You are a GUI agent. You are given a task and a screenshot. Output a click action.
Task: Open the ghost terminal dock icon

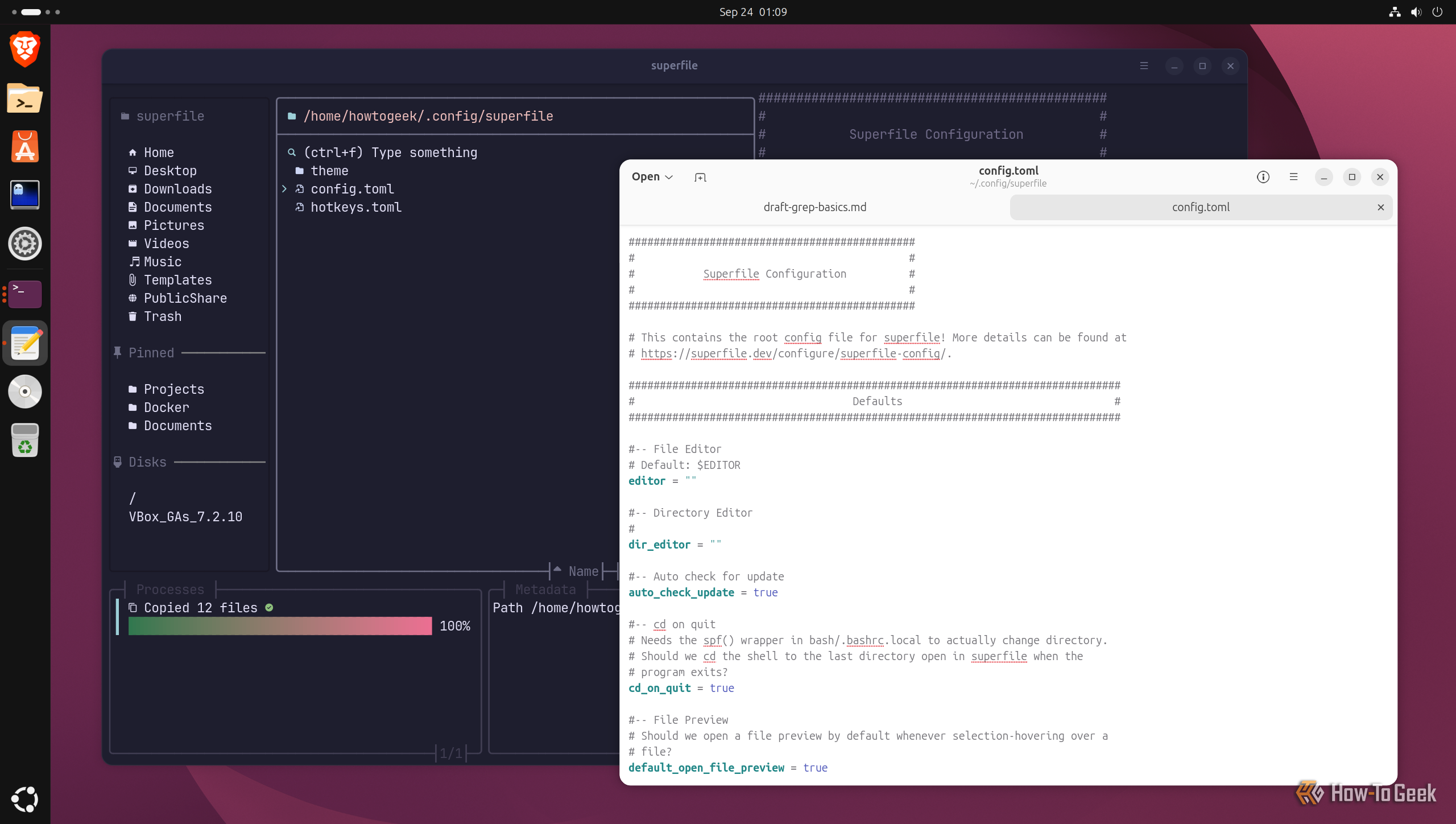click(25, 195)
